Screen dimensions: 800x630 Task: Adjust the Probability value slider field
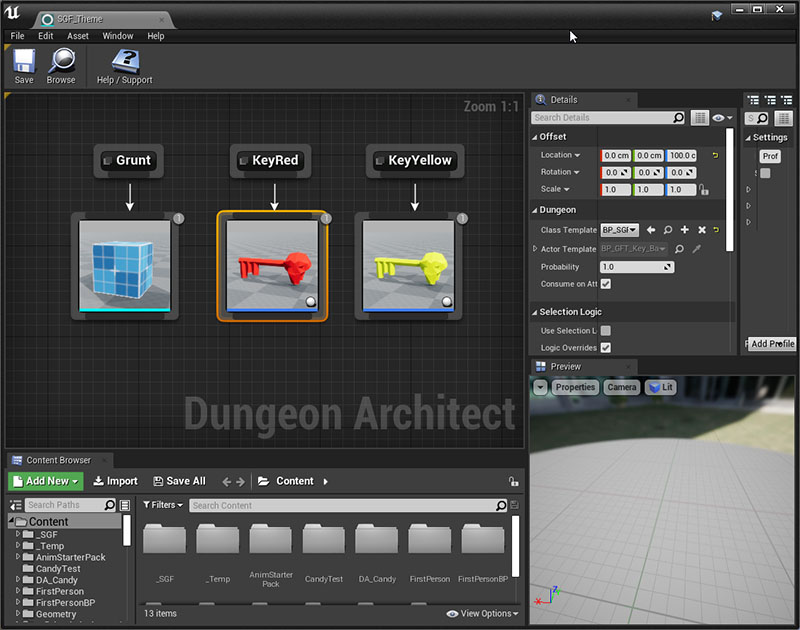coord(637,267)
